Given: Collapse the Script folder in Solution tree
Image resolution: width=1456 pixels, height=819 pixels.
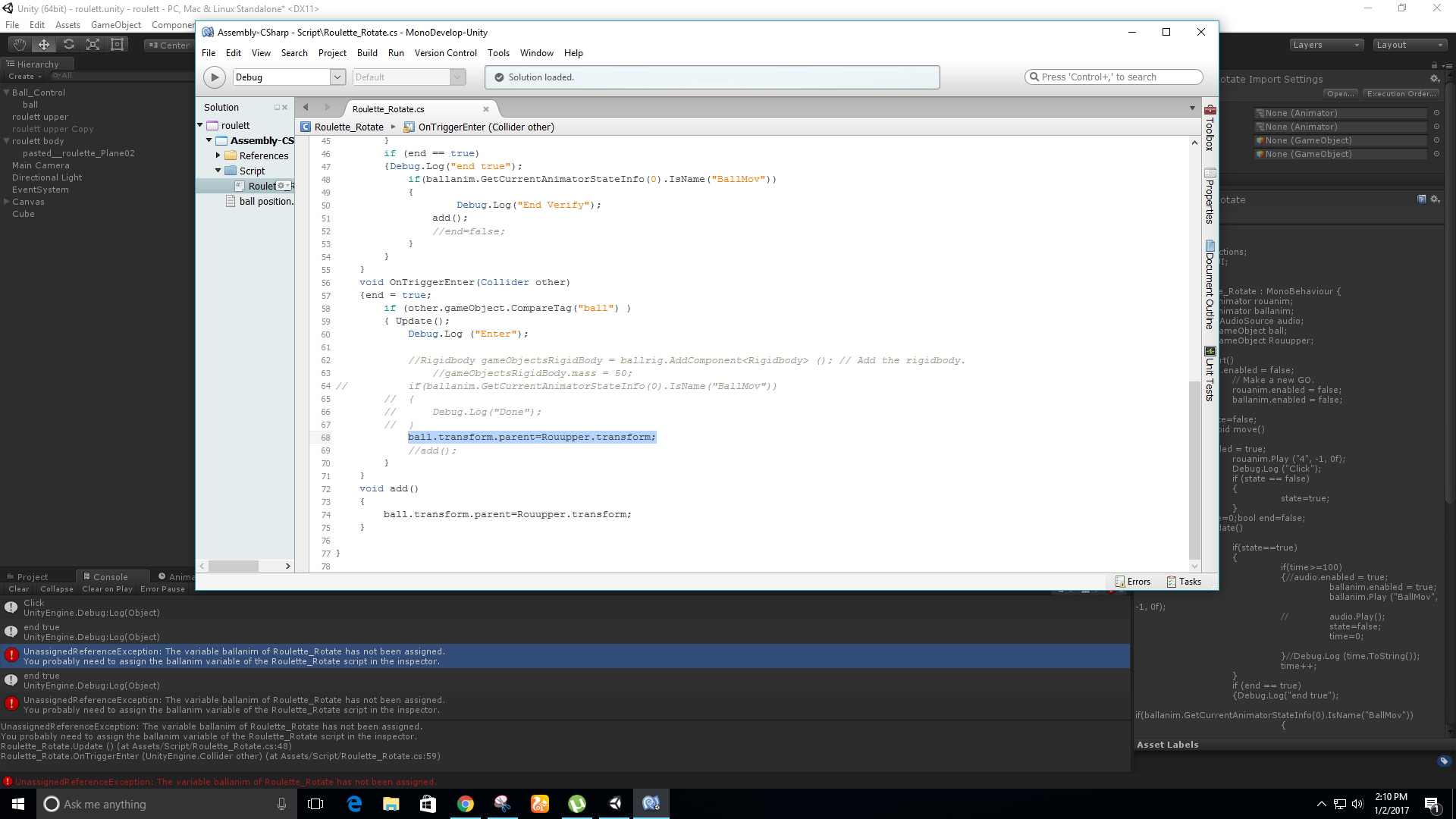Looking at the screenshot, I should (x=218, y=171).
